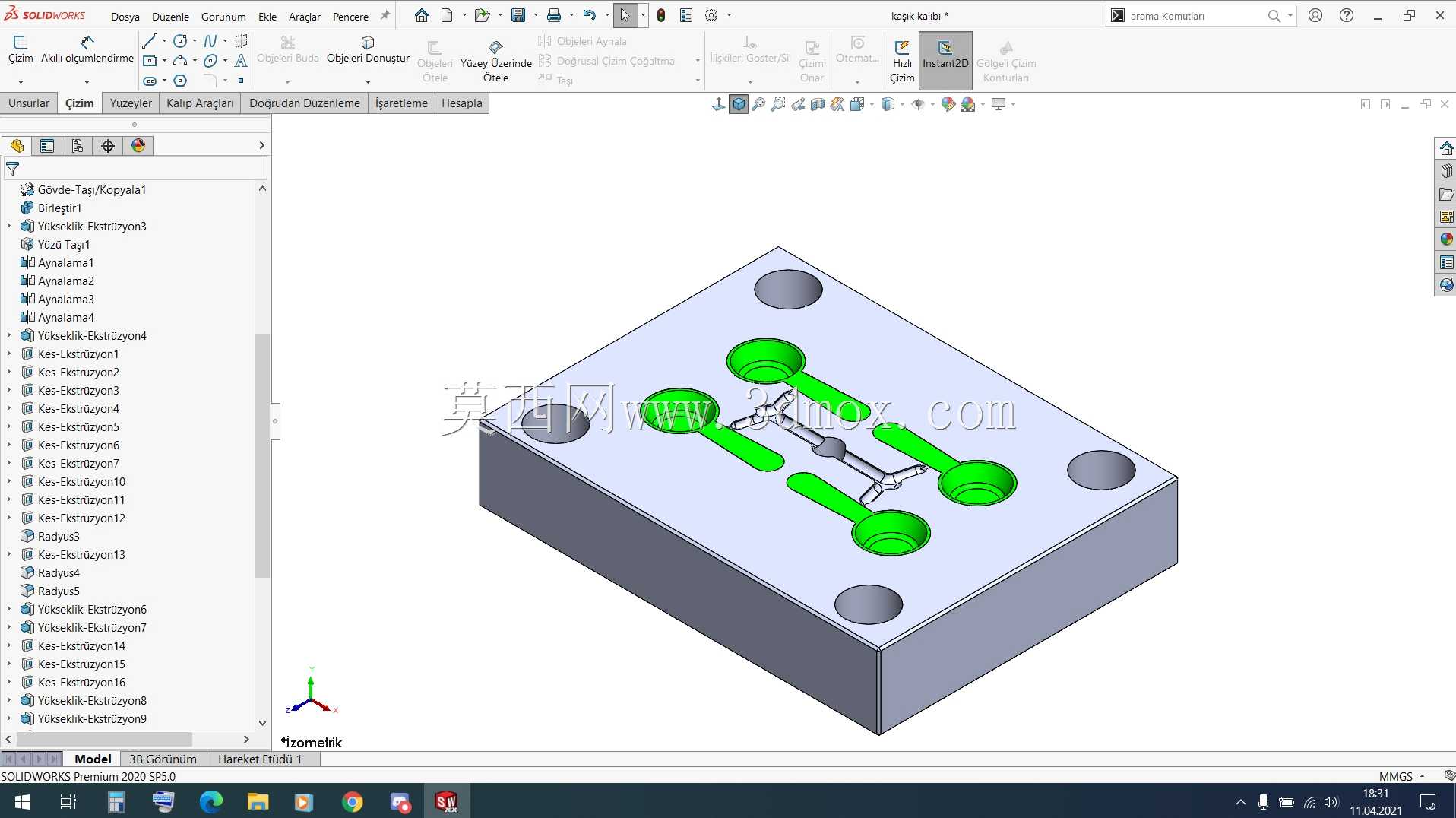The image size is (1456, 818).
Task: Open SolidWorks Resources home pane icon
Action: 1446,148
